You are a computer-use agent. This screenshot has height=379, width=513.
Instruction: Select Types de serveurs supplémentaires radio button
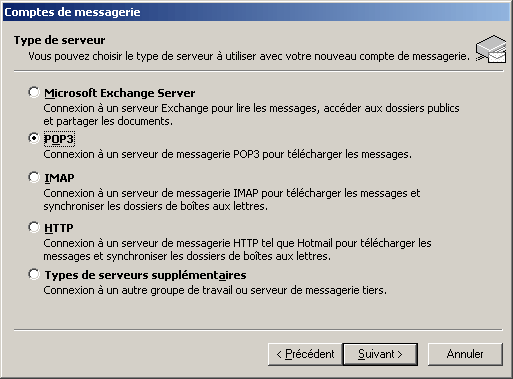pyautogui.click(x=34, y=274)
